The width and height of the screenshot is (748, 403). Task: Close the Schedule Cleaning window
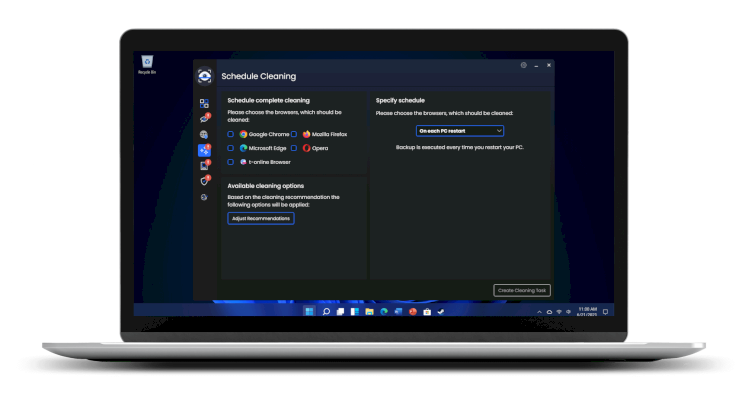[549, 65]
